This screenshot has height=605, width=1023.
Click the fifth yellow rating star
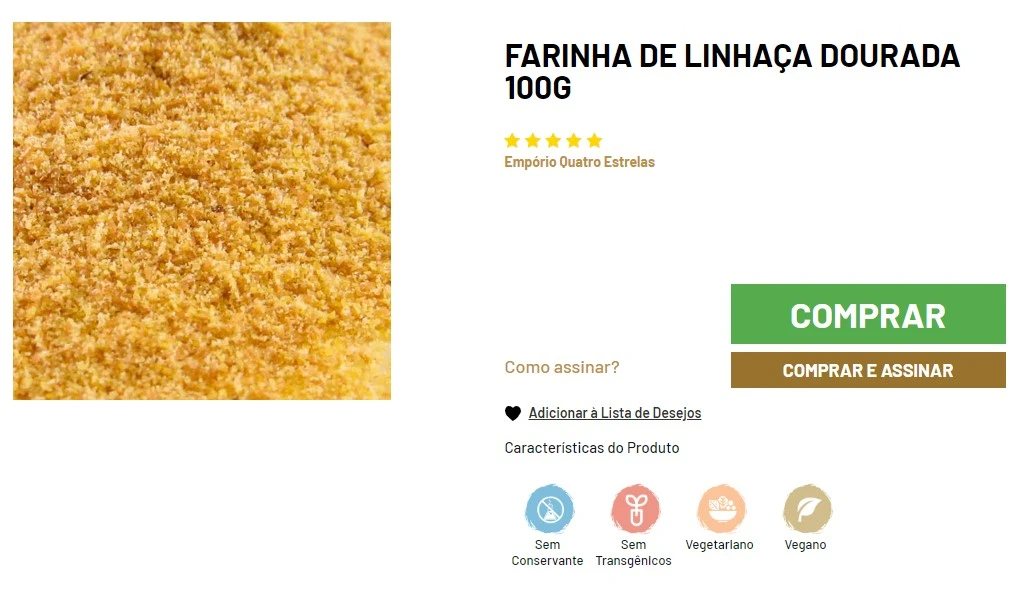(x=594, y=140)
